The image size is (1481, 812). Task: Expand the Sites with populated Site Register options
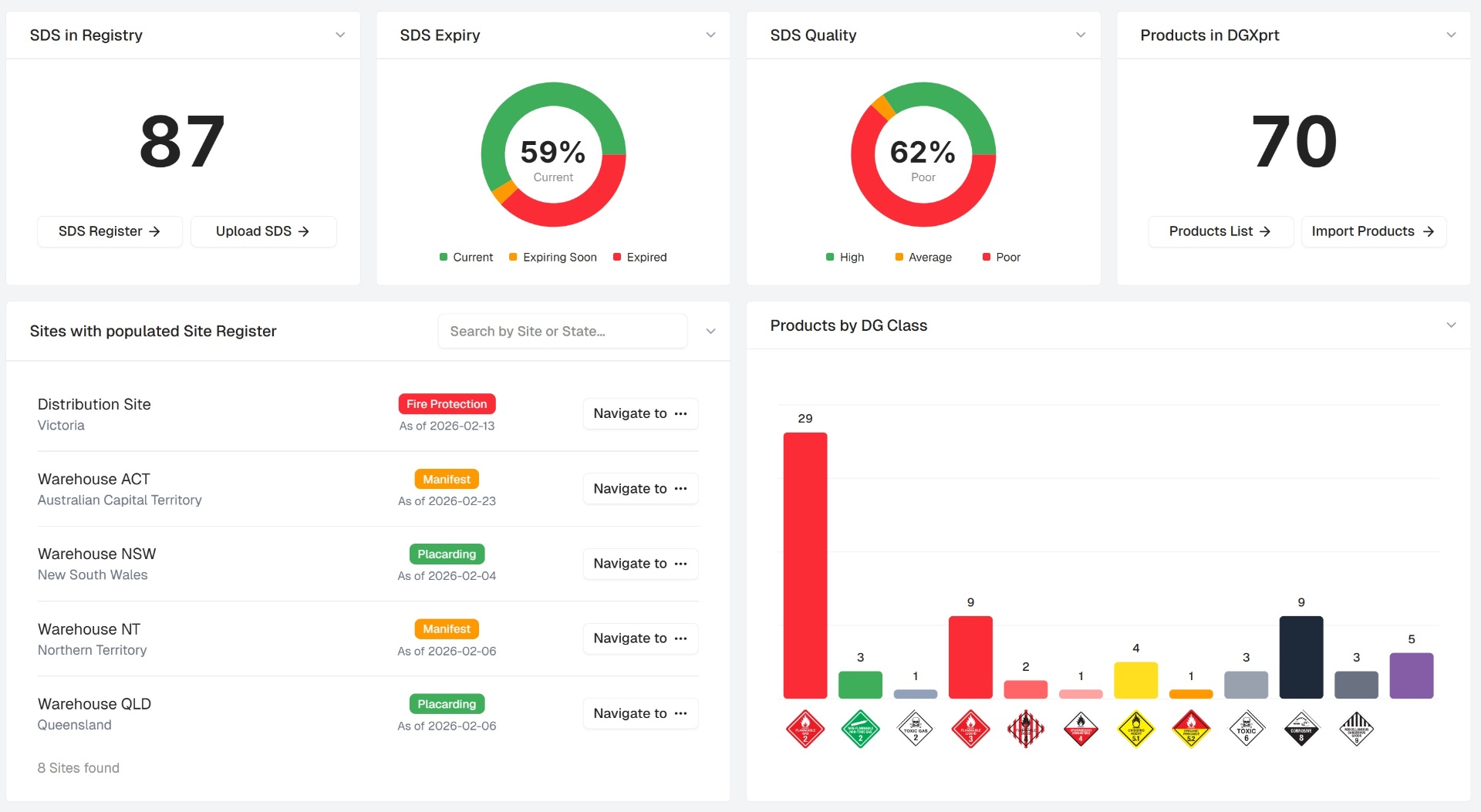tap(711, 331)
